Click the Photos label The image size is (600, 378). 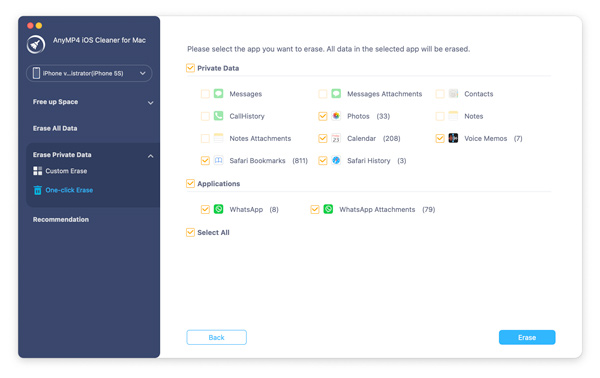tap(358, 116)
